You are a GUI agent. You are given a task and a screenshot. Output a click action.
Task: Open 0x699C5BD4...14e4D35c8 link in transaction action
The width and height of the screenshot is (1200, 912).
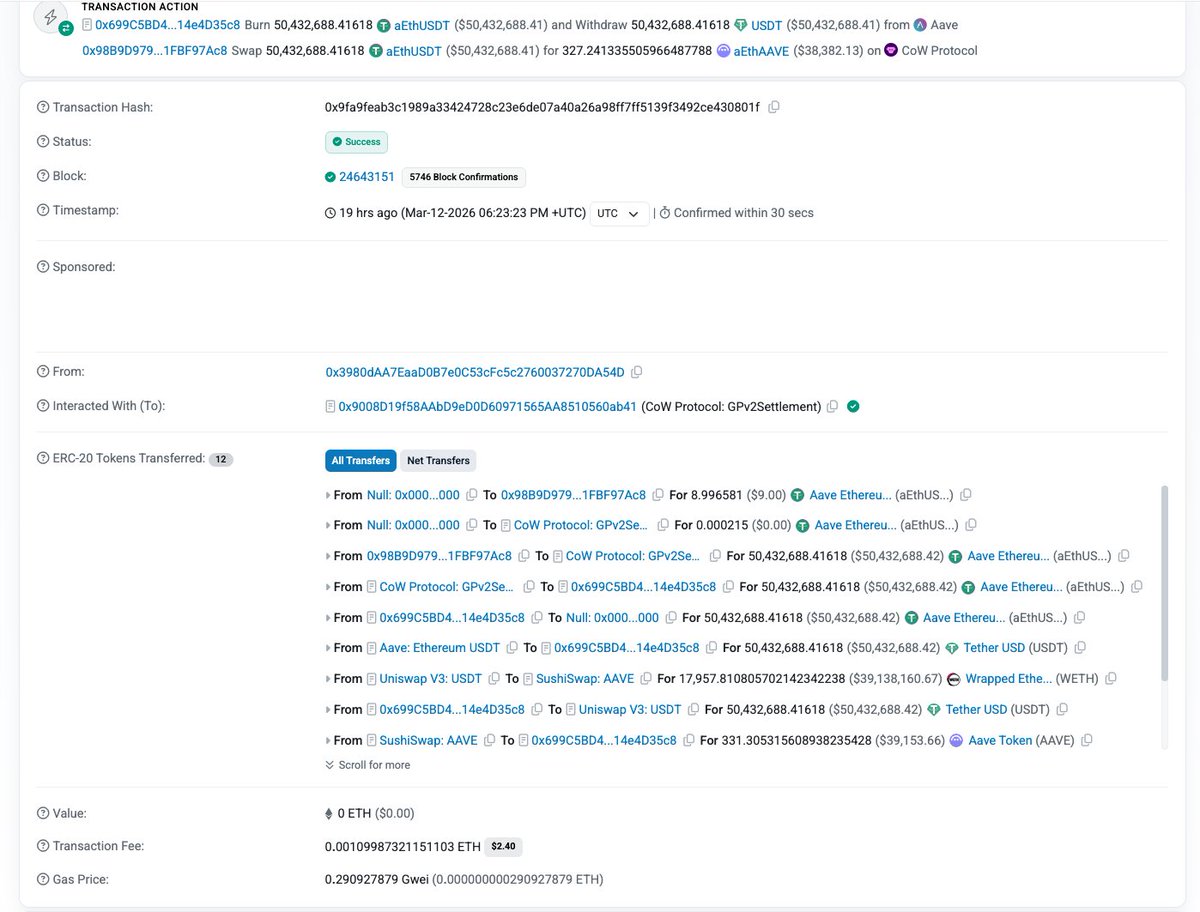click(167, 24)
